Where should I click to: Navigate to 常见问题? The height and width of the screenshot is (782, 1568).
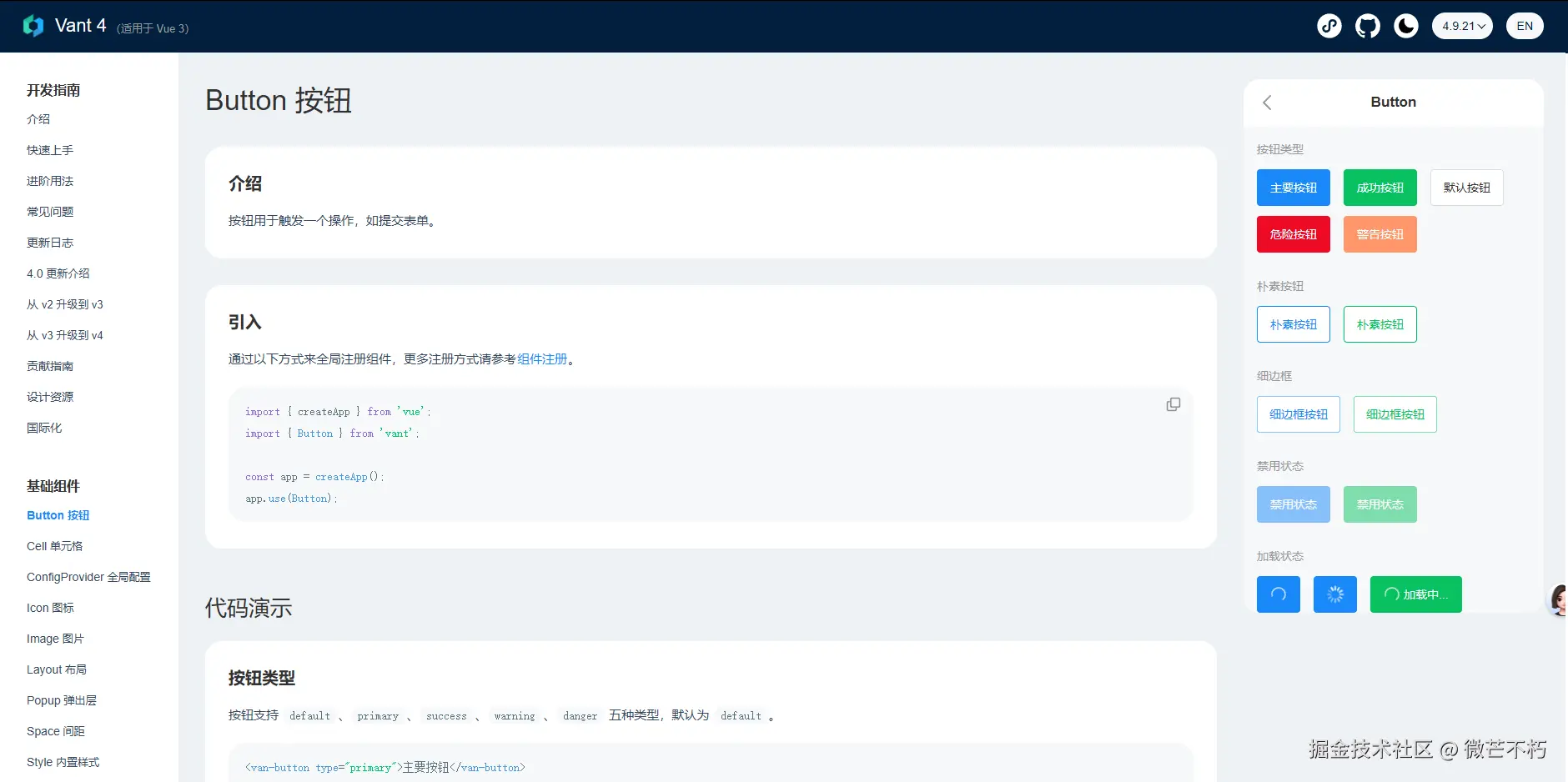pyautogui.click(x=50, y=212)
